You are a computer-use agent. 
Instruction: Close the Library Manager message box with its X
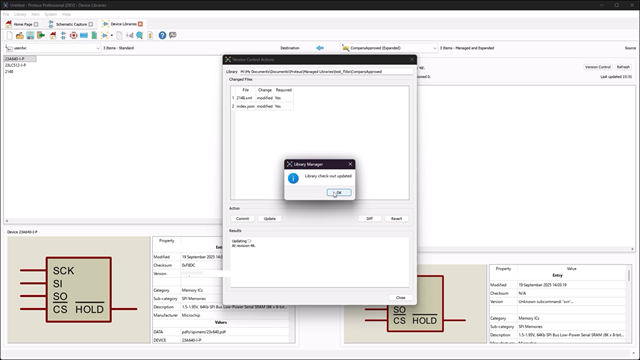350,164
